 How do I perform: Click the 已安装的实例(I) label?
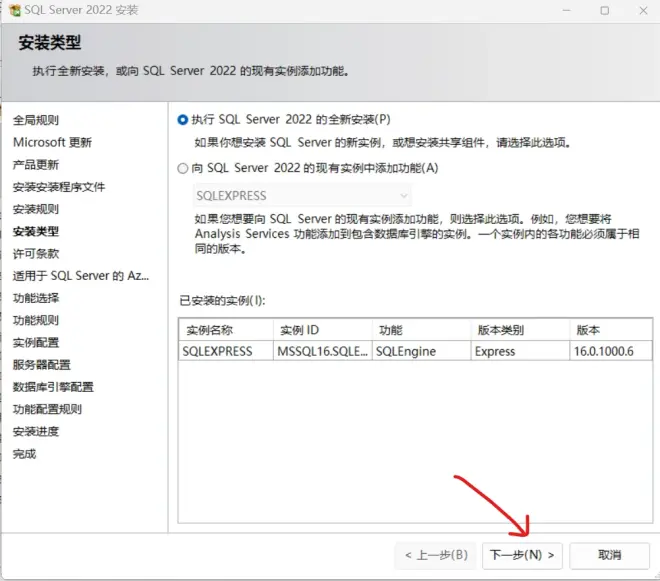coord(222,301)
